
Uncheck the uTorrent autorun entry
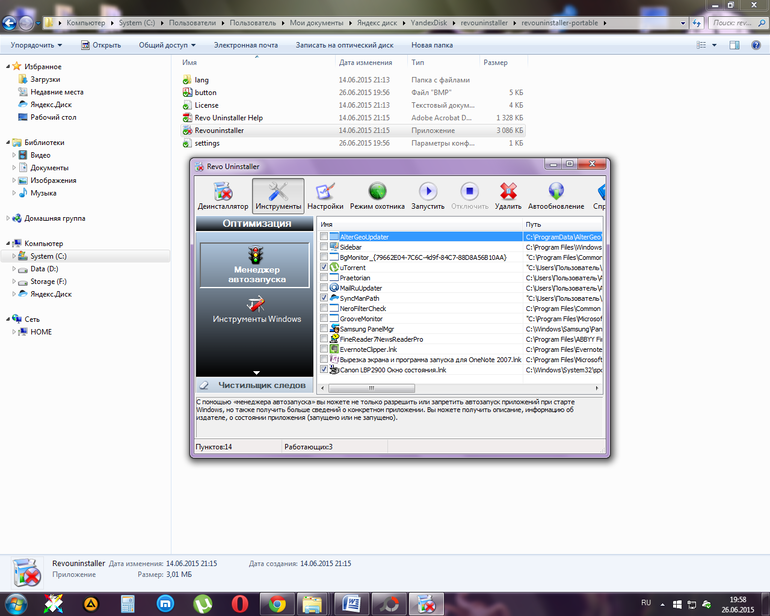[x=324, y=267]
